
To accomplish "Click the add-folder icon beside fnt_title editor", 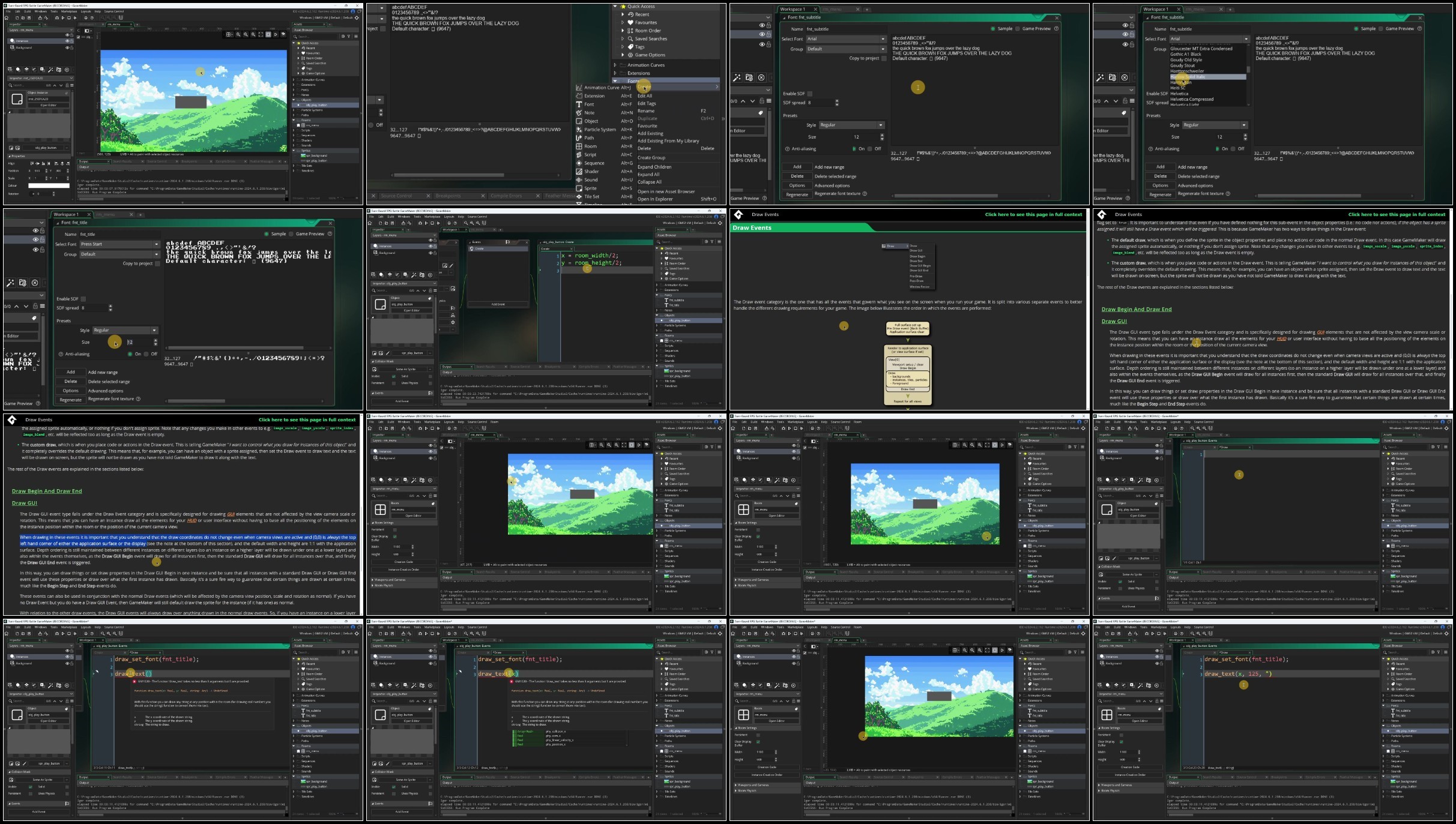I will (23, 283).
